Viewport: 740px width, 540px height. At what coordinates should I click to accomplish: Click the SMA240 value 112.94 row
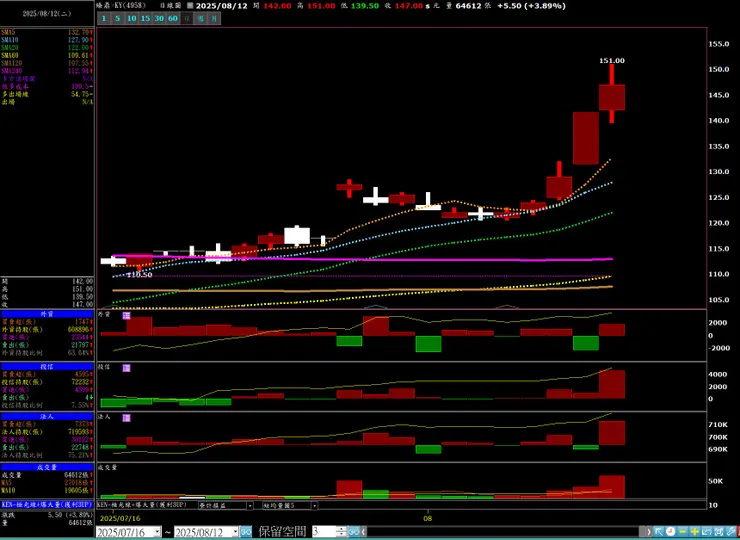[x=47, y=71]
